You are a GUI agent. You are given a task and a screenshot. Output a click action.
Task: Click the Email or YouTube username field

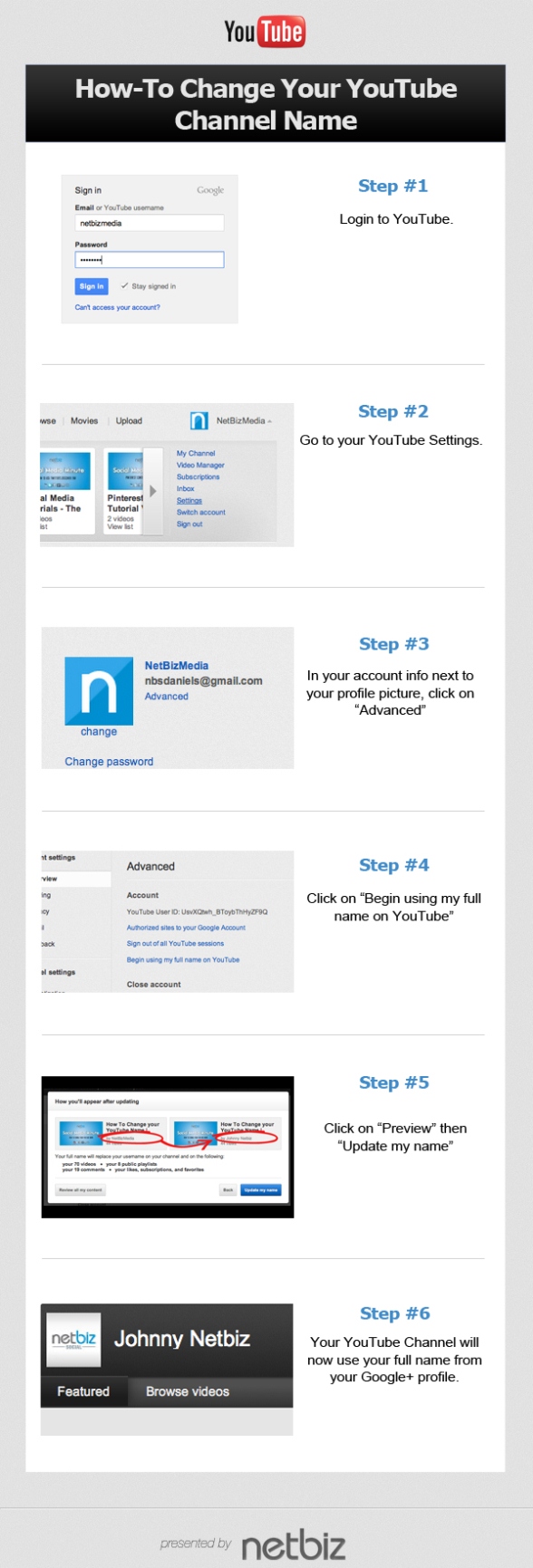pyautogui.click(x=149, y=223)
